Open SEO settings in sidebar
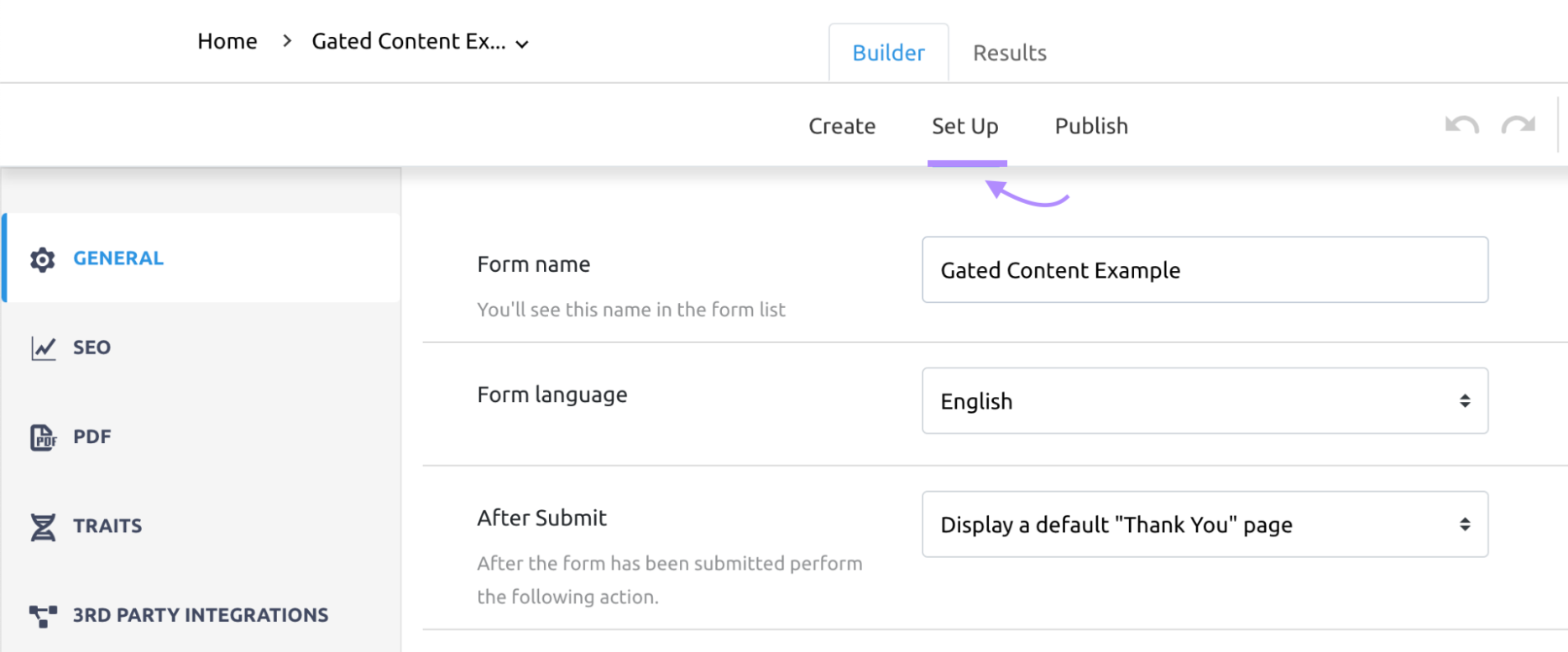1568x652 pixels. (x=91, y=347)
